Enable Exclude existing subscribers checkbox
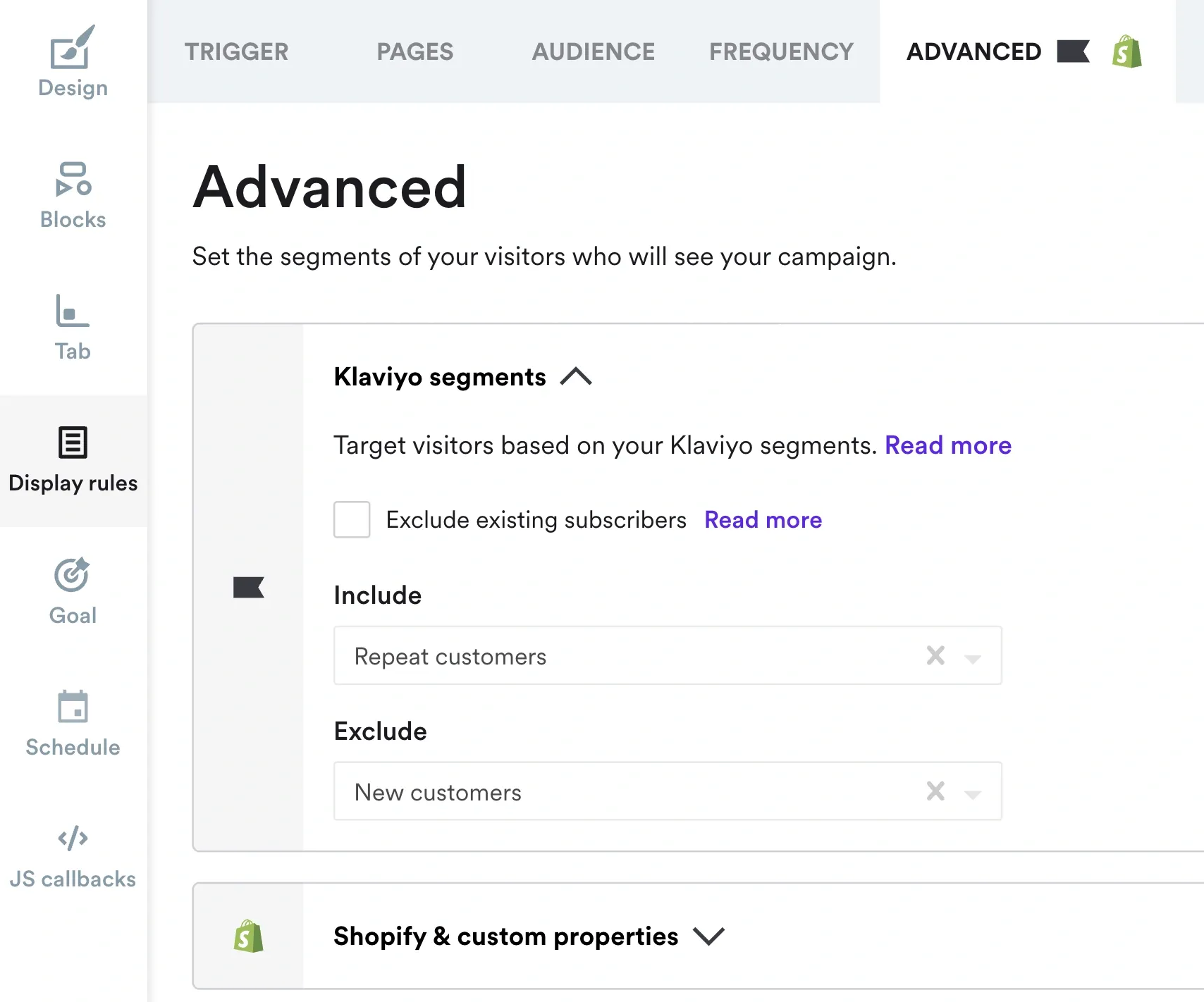 [x=352, y=519]
